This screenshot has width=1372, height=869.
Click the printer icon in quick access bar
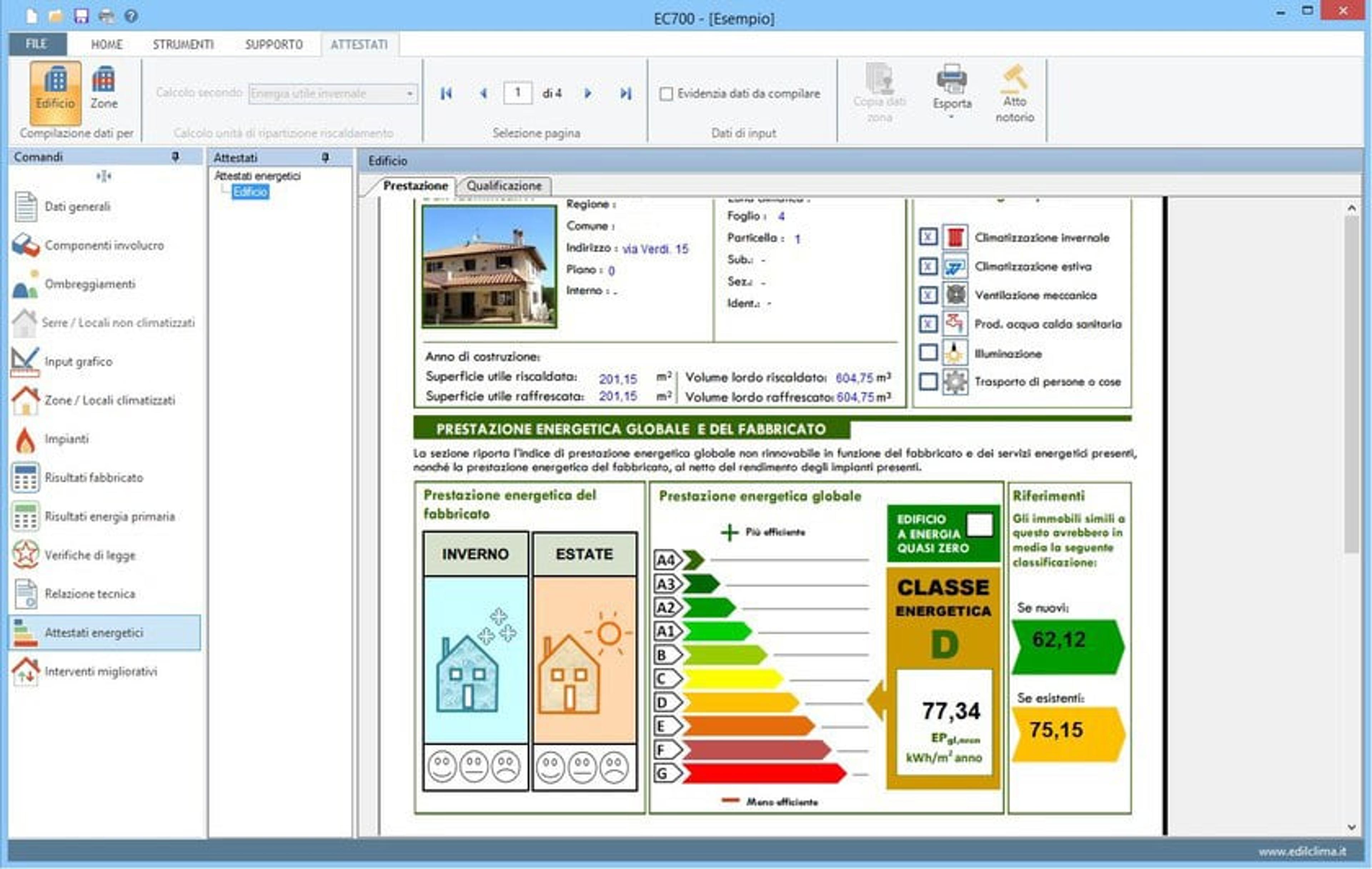[x=106, y=16]
